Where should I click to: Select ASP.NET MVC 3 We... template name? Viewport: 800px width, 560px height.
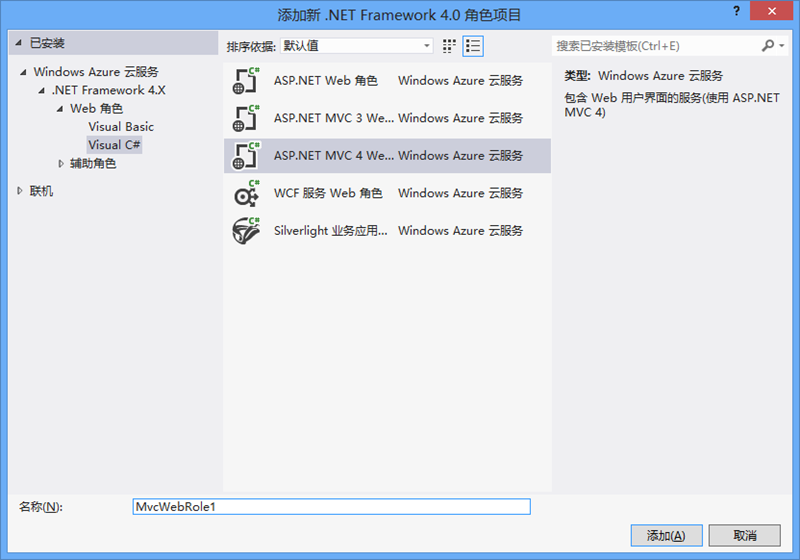pos(334,118)
